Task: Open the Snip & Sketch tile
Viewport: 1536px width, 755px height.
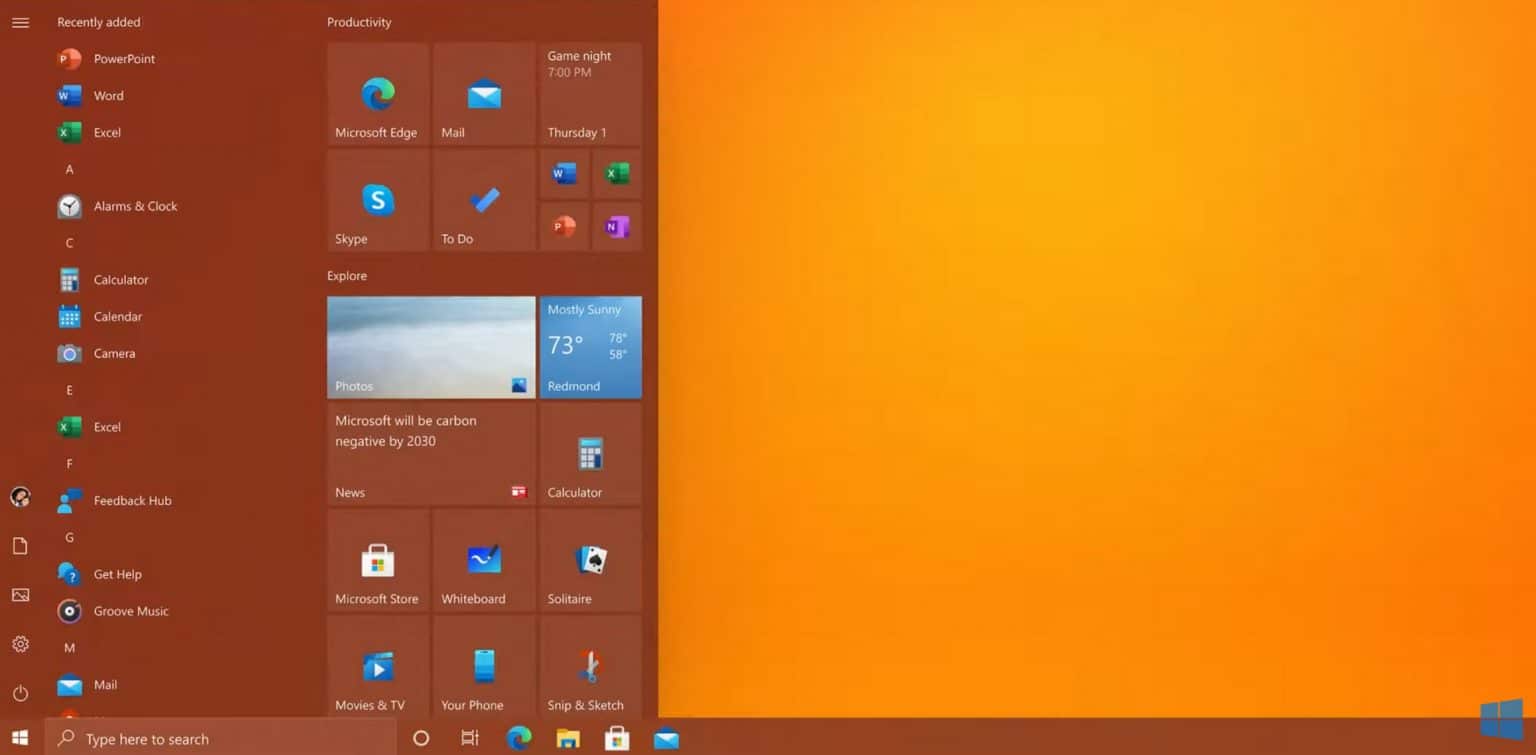Action: (x=589, y=665)
